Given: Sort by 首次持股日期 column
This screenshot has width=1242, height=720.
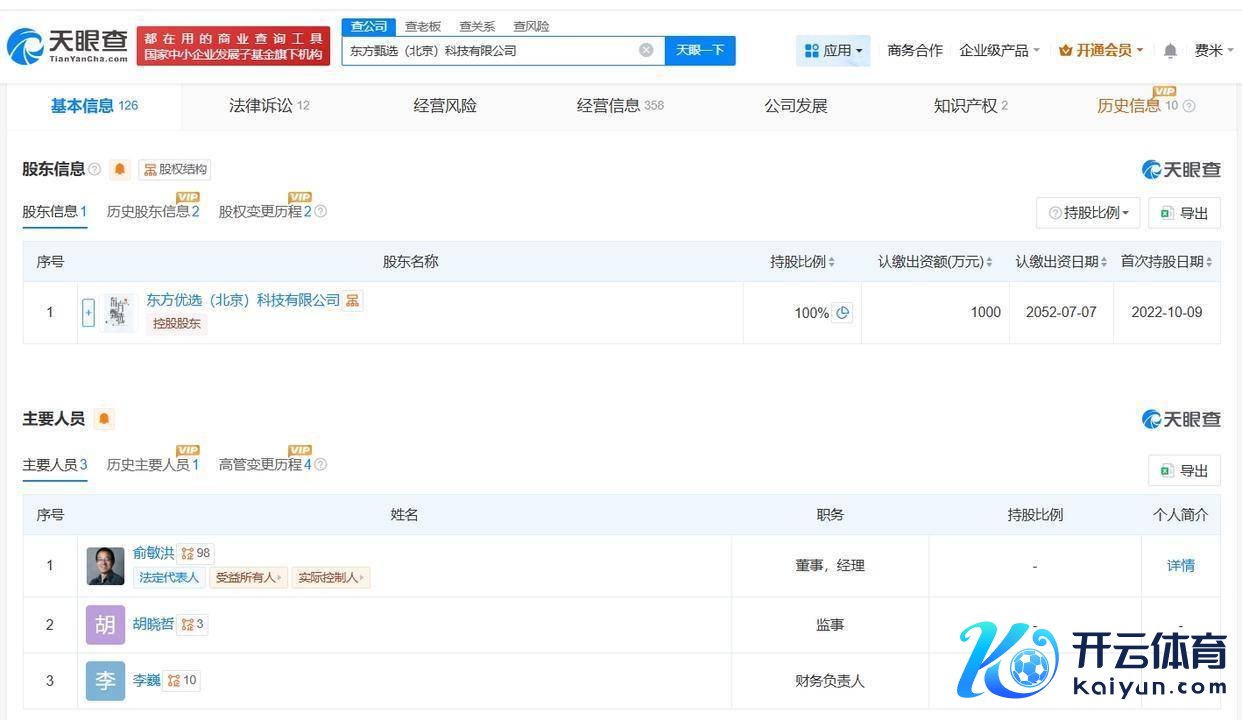Looking at the screenshot, I should point(1166,262).
